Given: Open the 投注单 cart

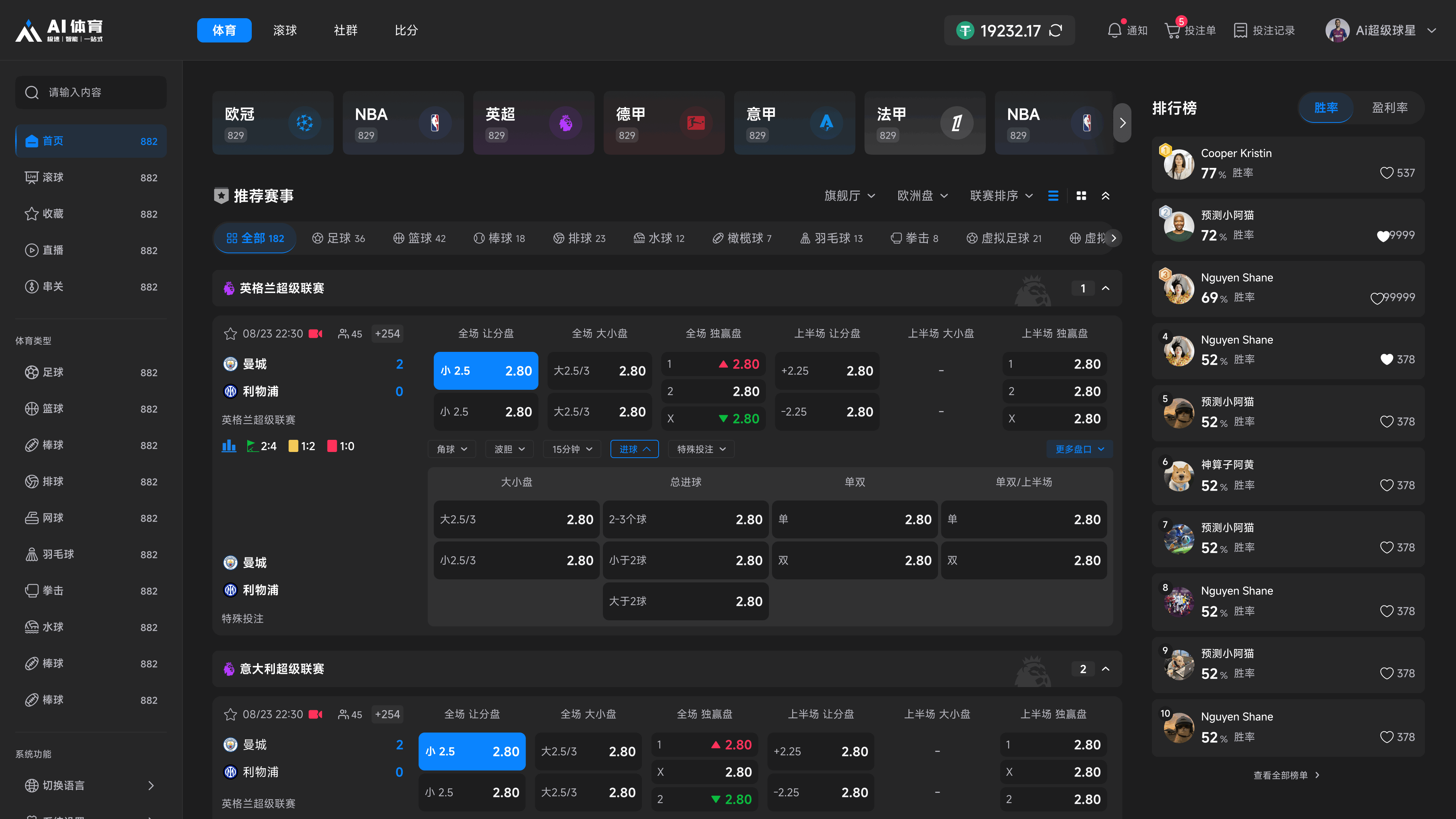Looking at the screenshot, I should tap(1190, 30).
